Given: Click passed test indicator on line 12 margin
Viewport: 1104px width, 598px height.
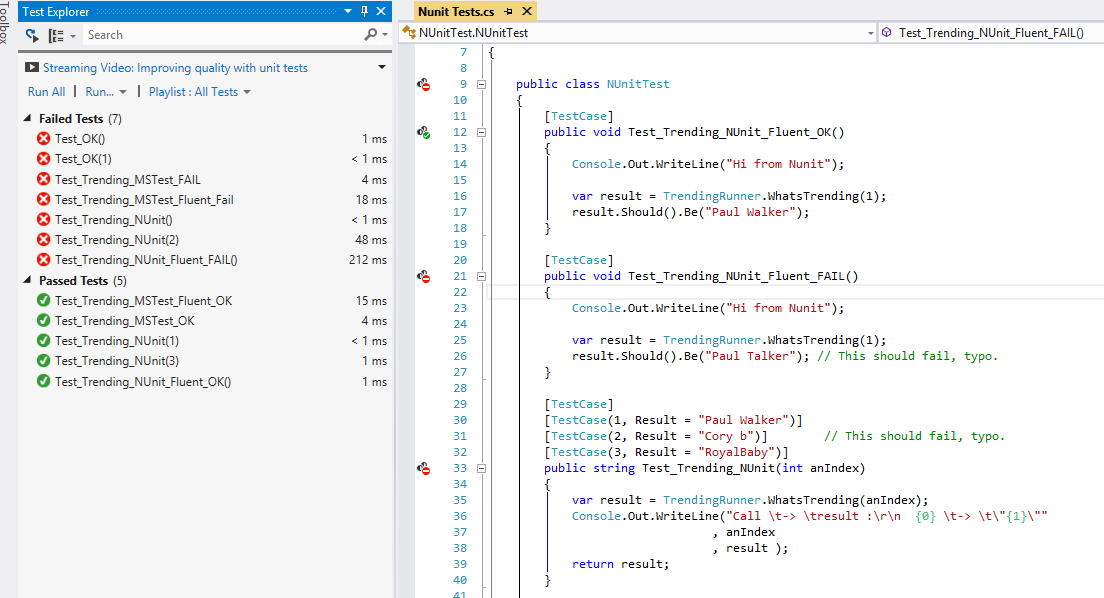Looking at the screenshot, I should [x=424, y=132].
